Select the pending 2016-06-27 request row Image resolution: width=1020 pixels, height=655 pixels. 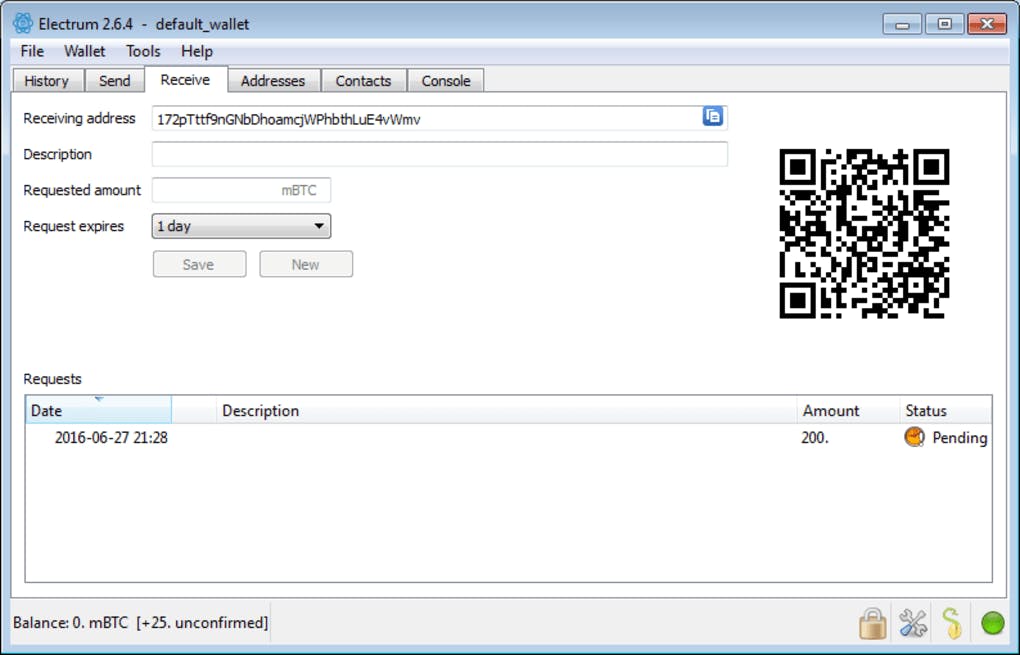point(400,437)
